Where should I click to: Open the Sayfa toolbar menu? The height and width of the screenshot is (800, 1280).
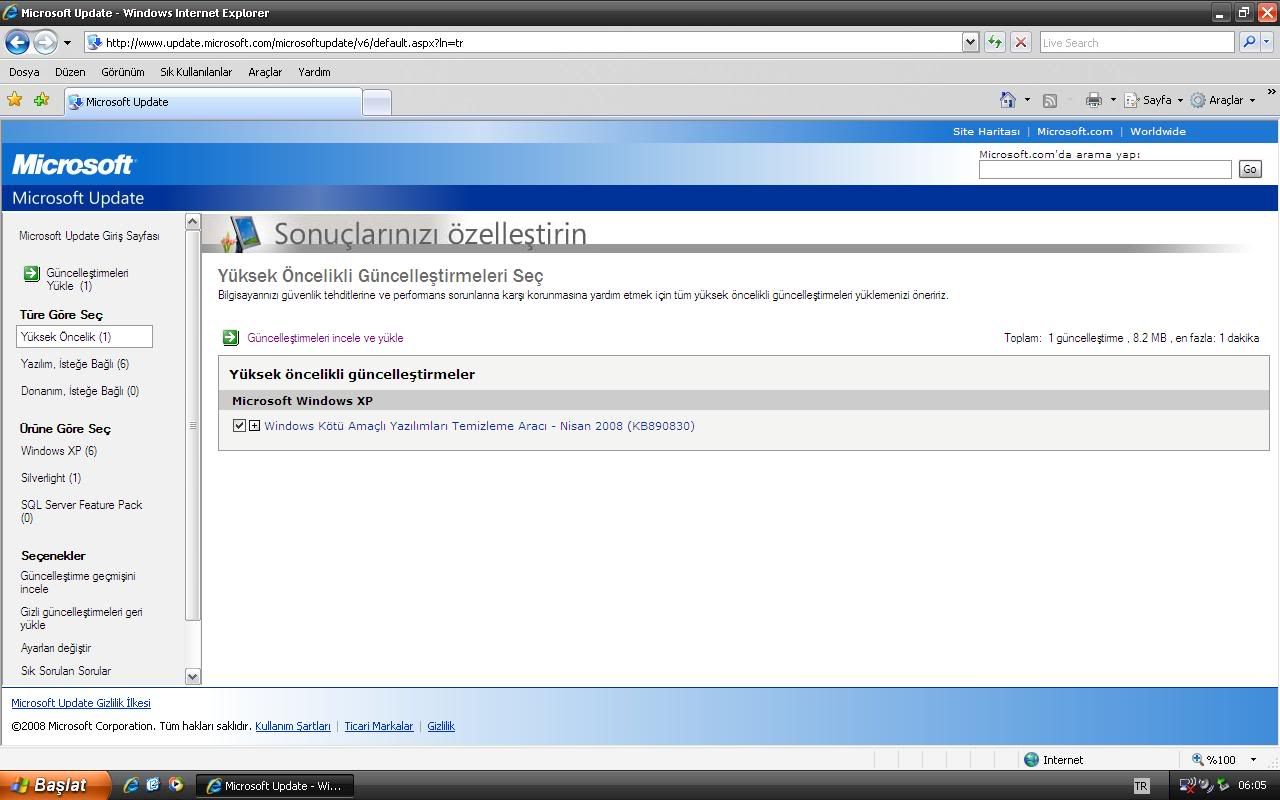coord(1154,100)
